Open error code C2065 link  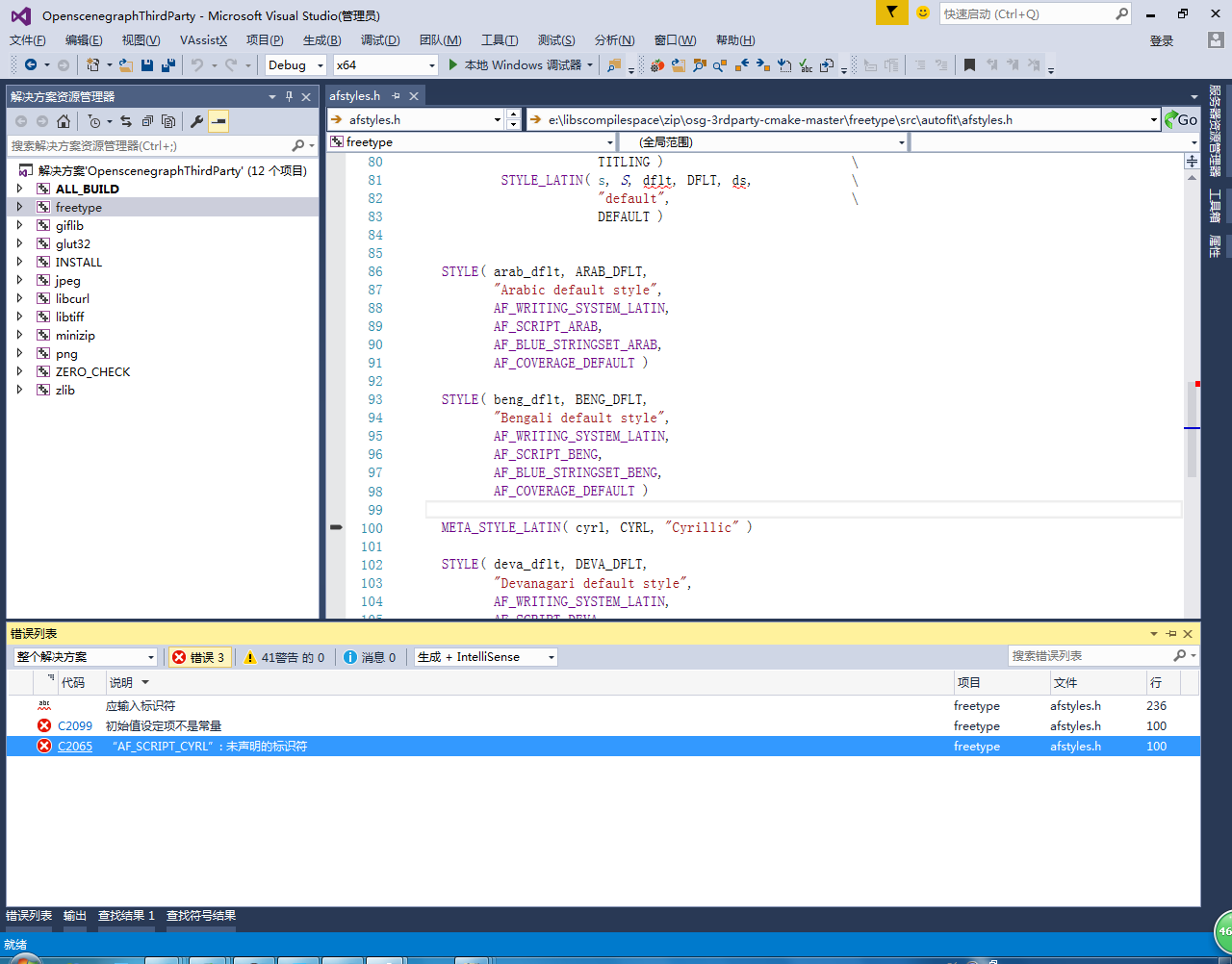[x=75, y=747]
